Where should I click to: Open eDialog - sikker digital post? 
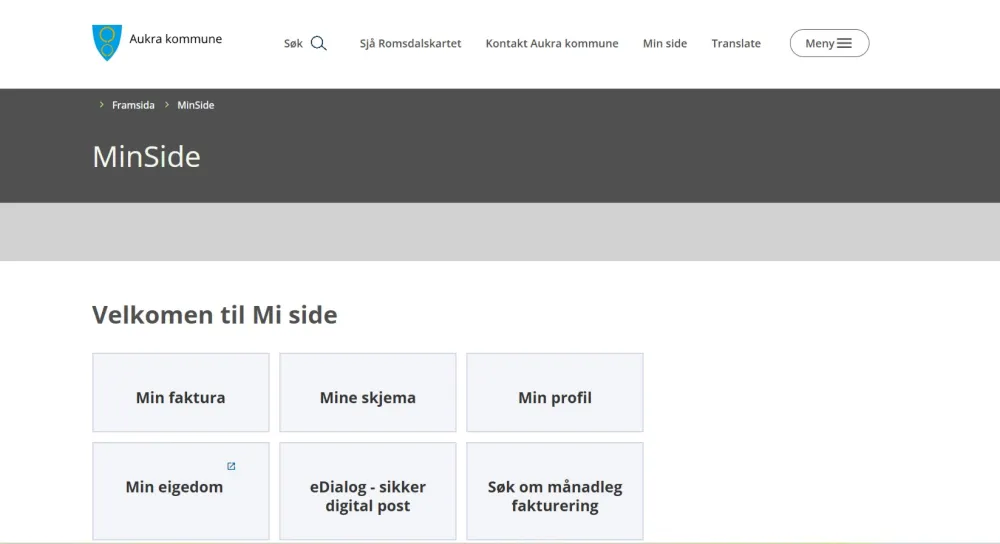click(368, 496)
